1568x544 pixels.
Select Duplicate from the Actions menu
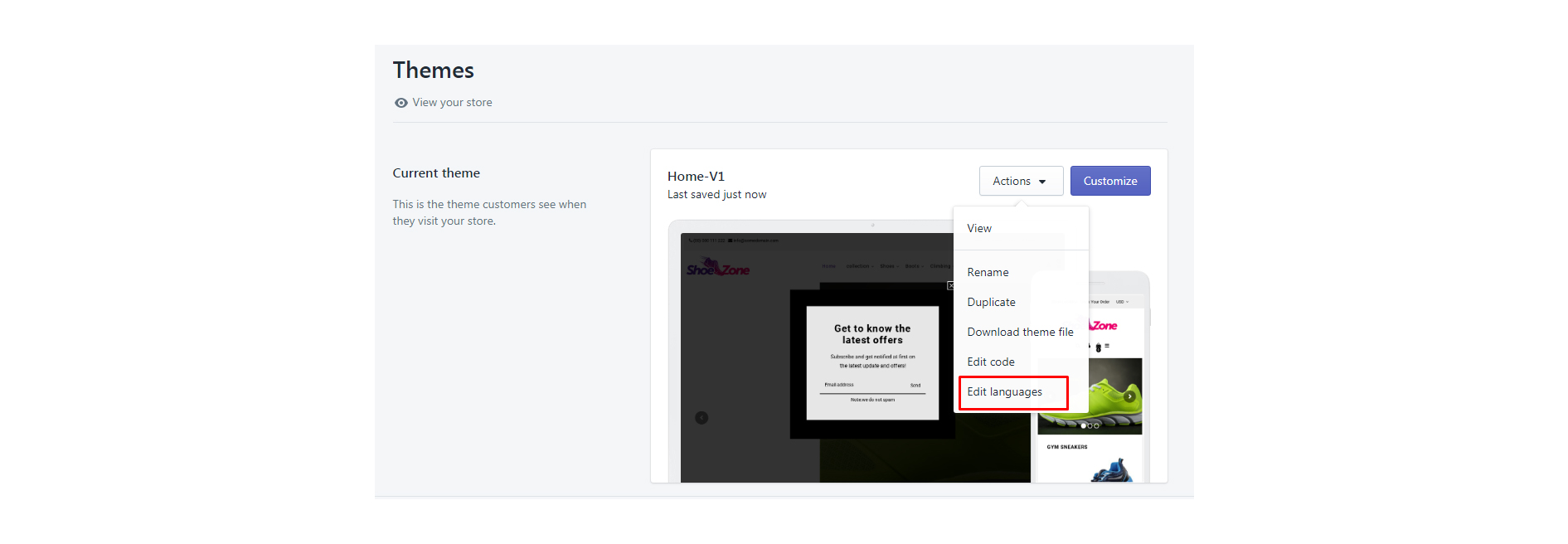(991, 302)
